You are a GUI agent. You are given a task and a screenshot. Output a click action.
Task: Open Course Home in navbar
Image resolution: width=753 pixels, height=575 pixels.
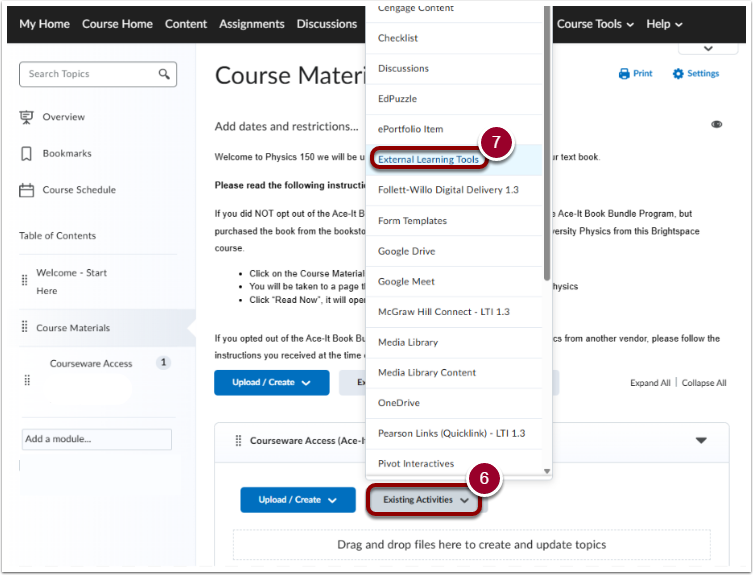(x=117, y=24)
